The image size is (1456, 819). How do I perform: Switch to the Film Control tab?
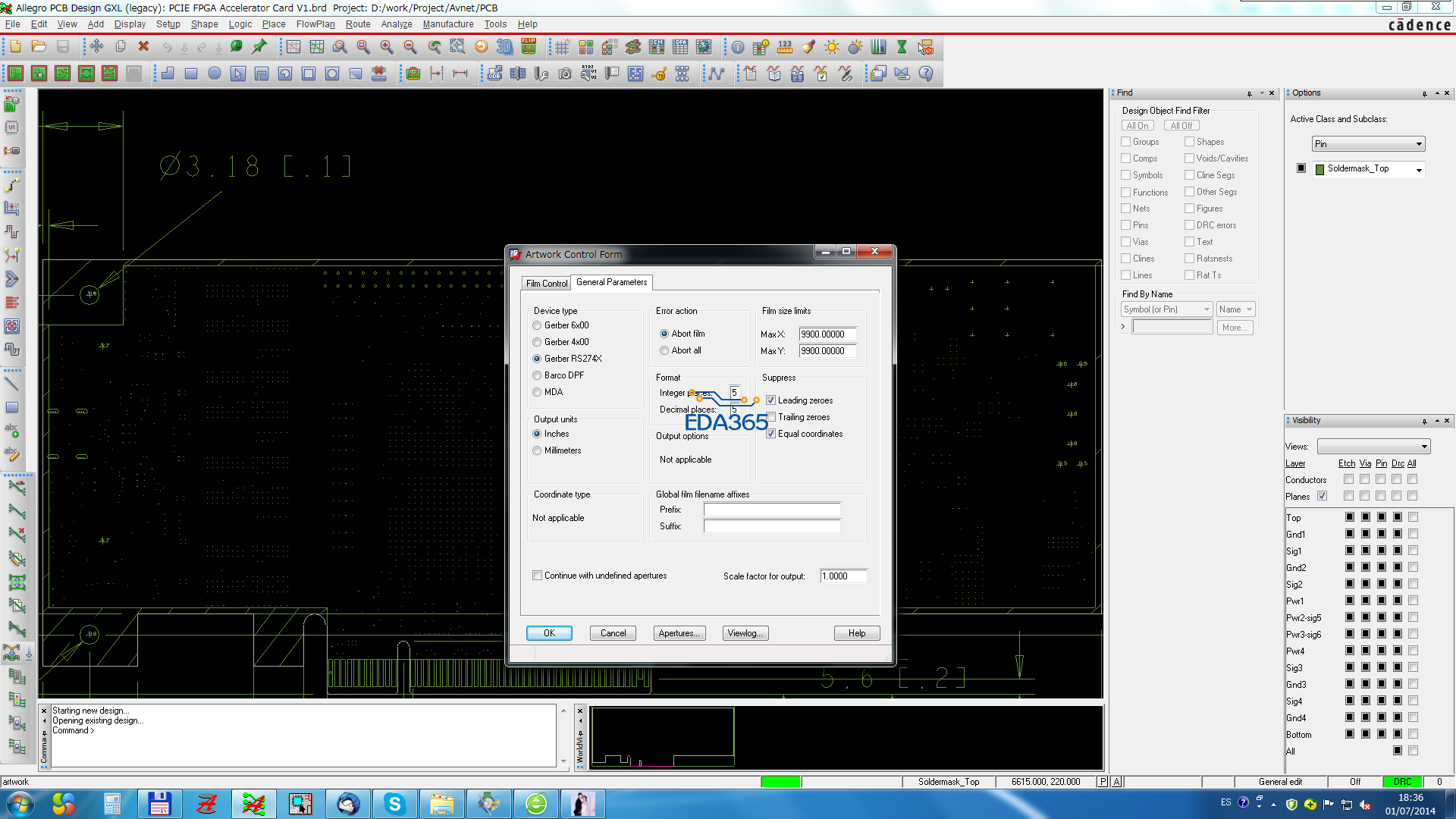pos(546,283)
